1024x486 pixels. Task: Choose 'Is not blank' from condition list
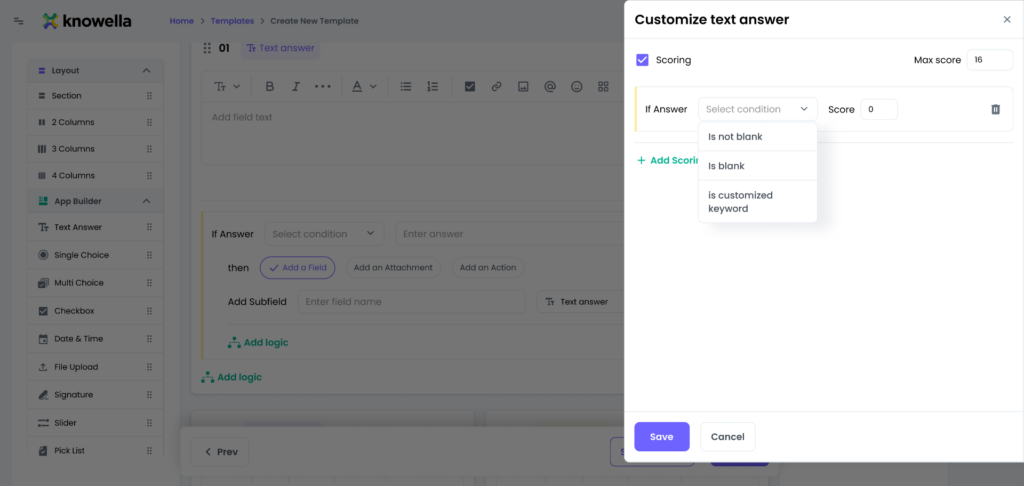[x=735, y=136]
